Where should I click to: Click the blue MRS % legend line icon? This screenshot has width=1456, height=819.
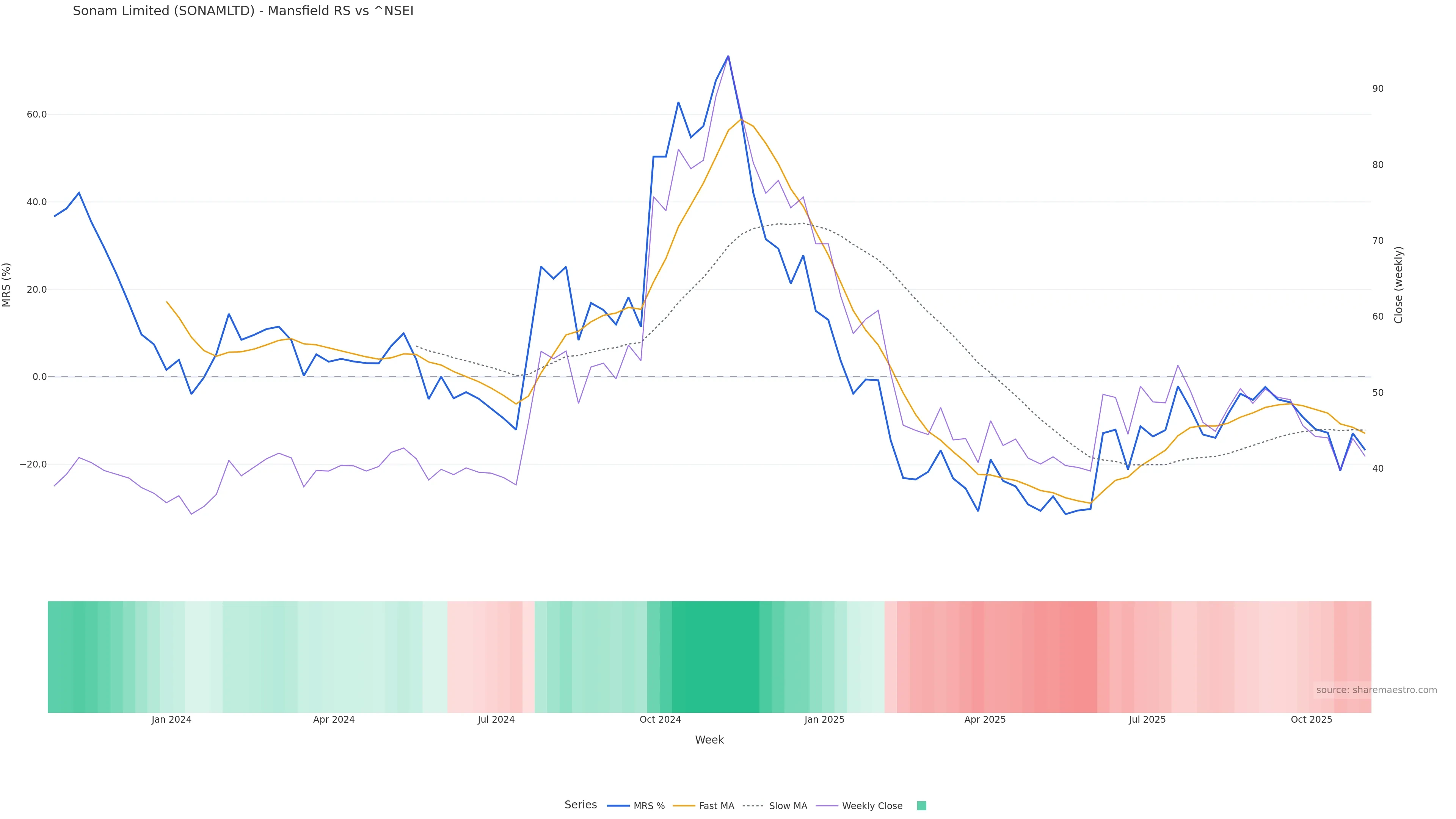pos(618,806)
